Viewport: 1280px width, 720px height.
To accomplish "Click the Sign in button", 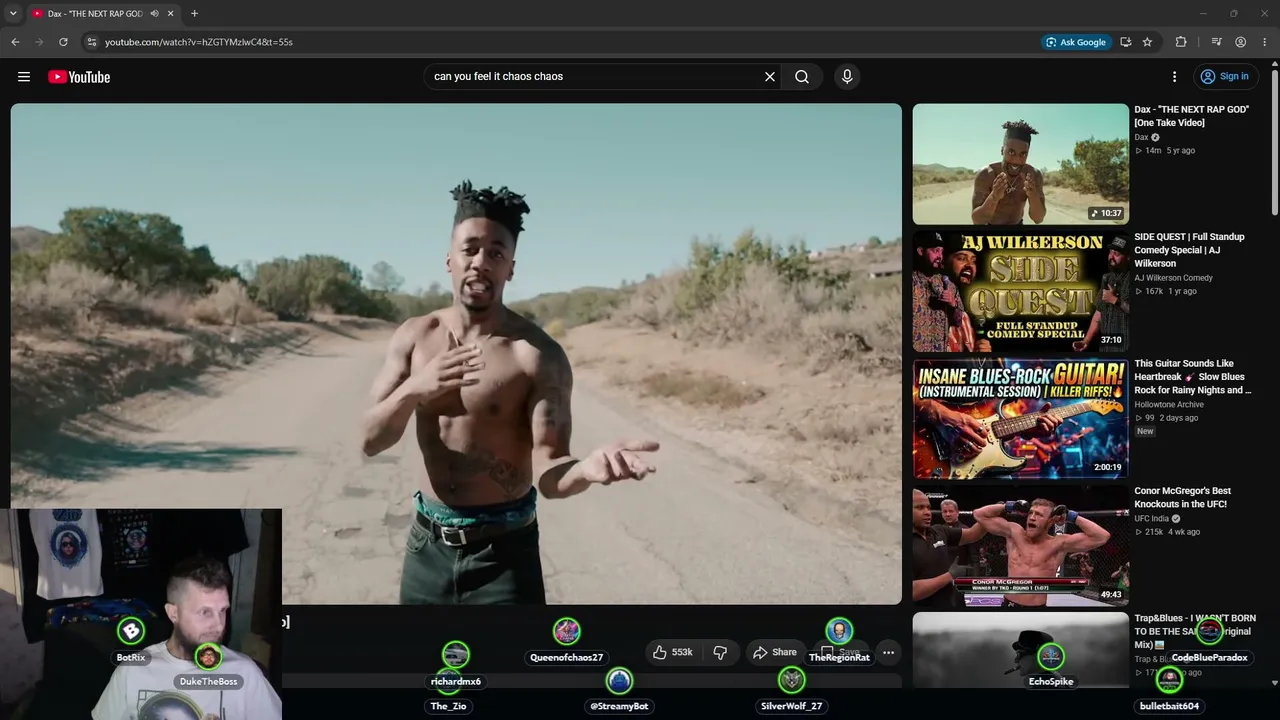I will tap(1224, 77).
